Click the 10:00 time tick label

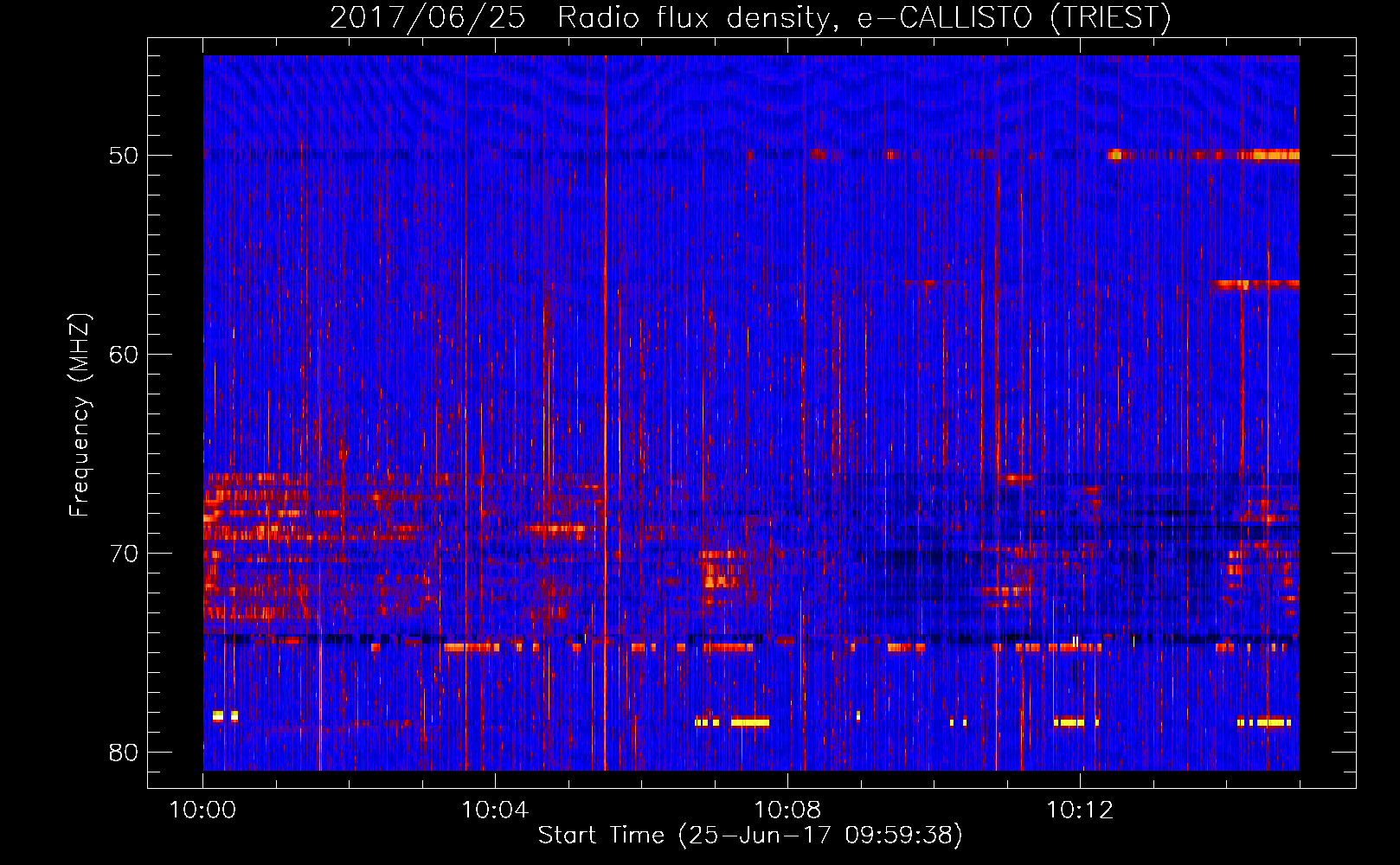click(x=203, y=811)
